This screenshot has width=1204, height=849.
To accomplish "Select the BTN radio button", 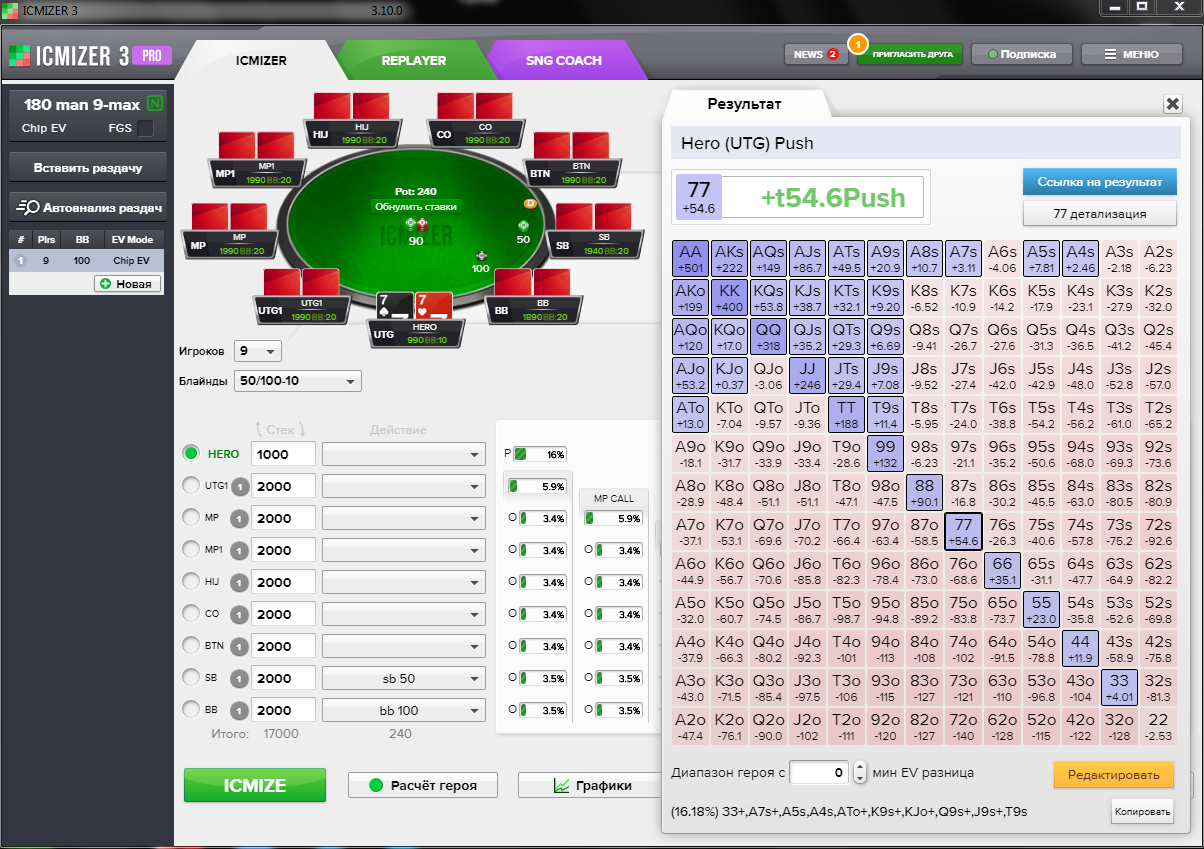I will click(x=191, y=645).
